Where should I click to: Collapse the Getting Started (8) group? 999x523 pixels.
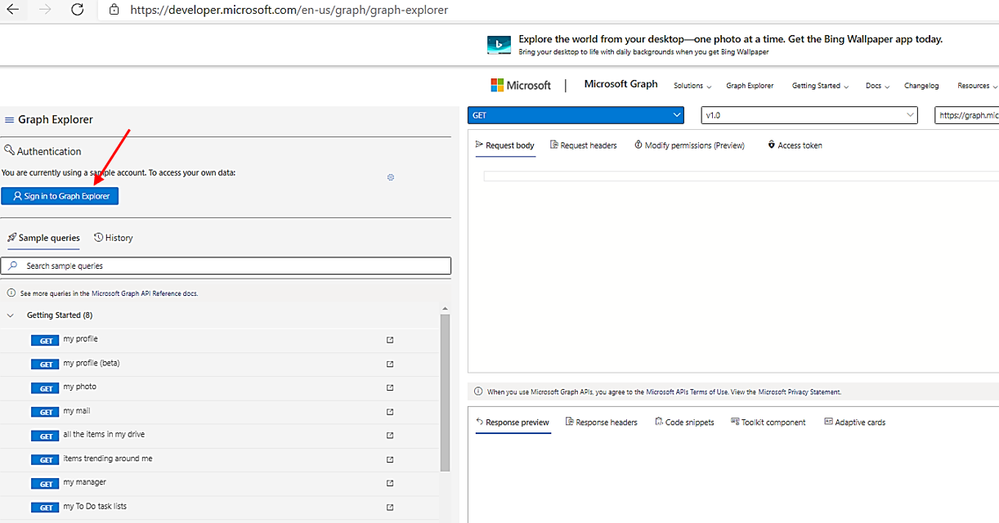click(10, 315)
